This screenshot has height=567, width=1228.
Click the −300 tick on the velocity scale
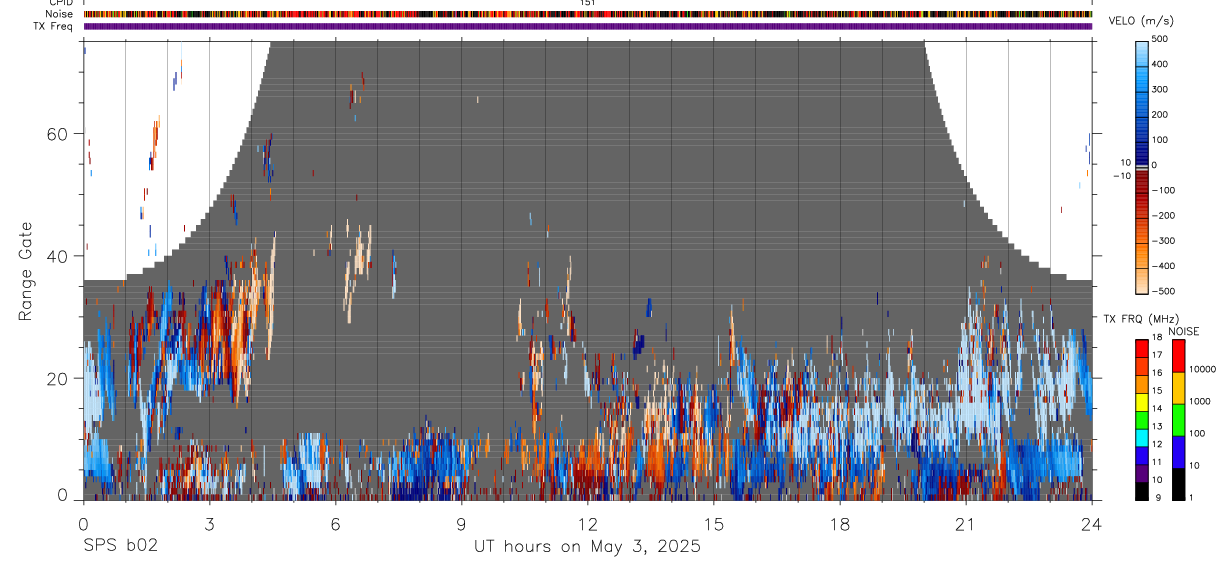coord(1161,241)
